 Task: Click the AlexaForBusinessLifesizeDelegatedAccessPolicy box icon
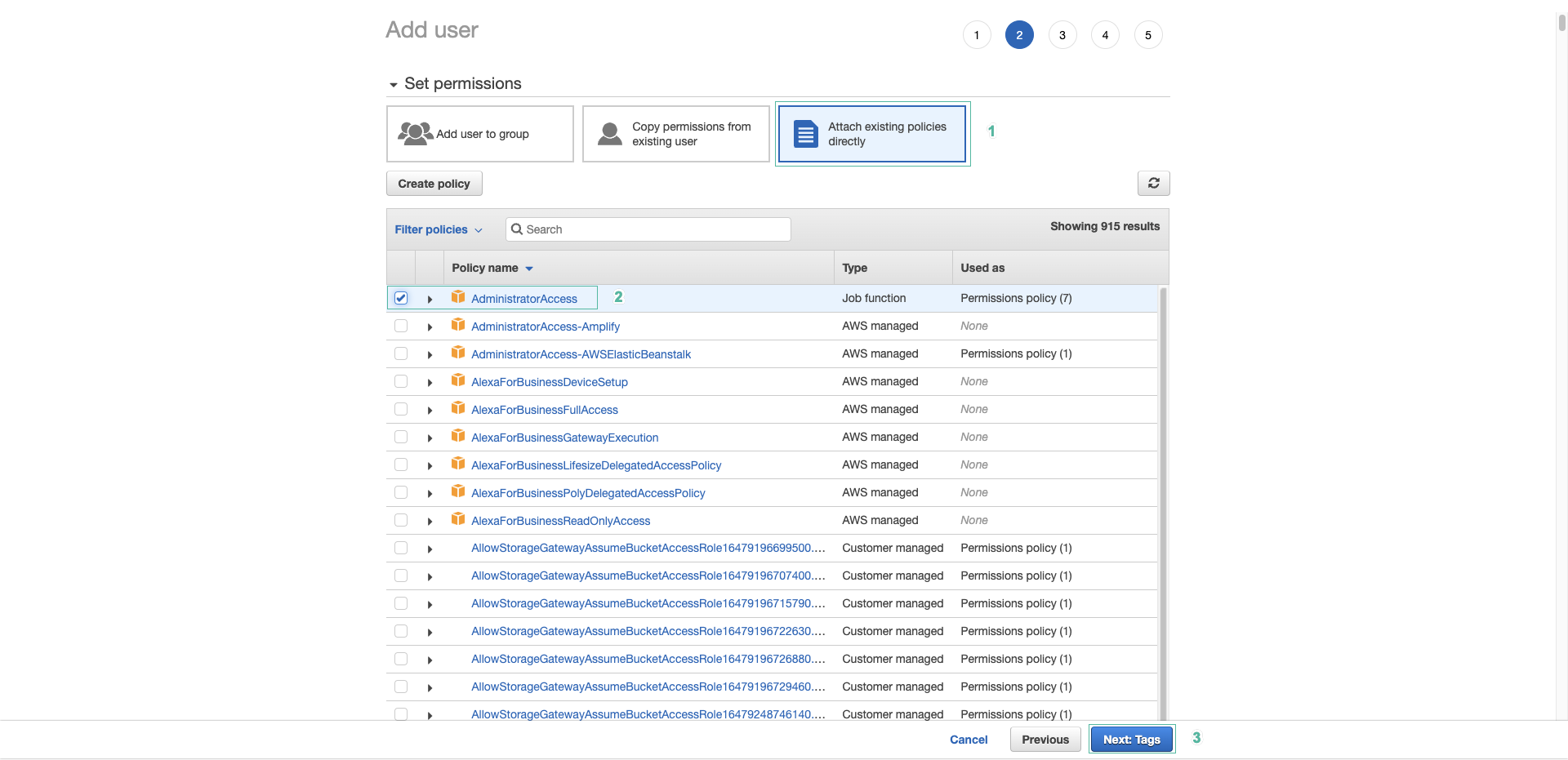tap(458, 464)
